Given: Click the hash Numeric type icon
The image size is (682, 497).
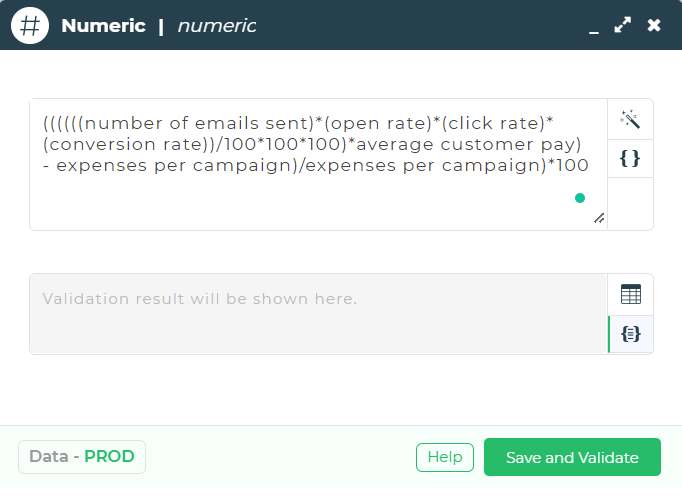Looking at the screenshot, I should [x=30, y=26].
